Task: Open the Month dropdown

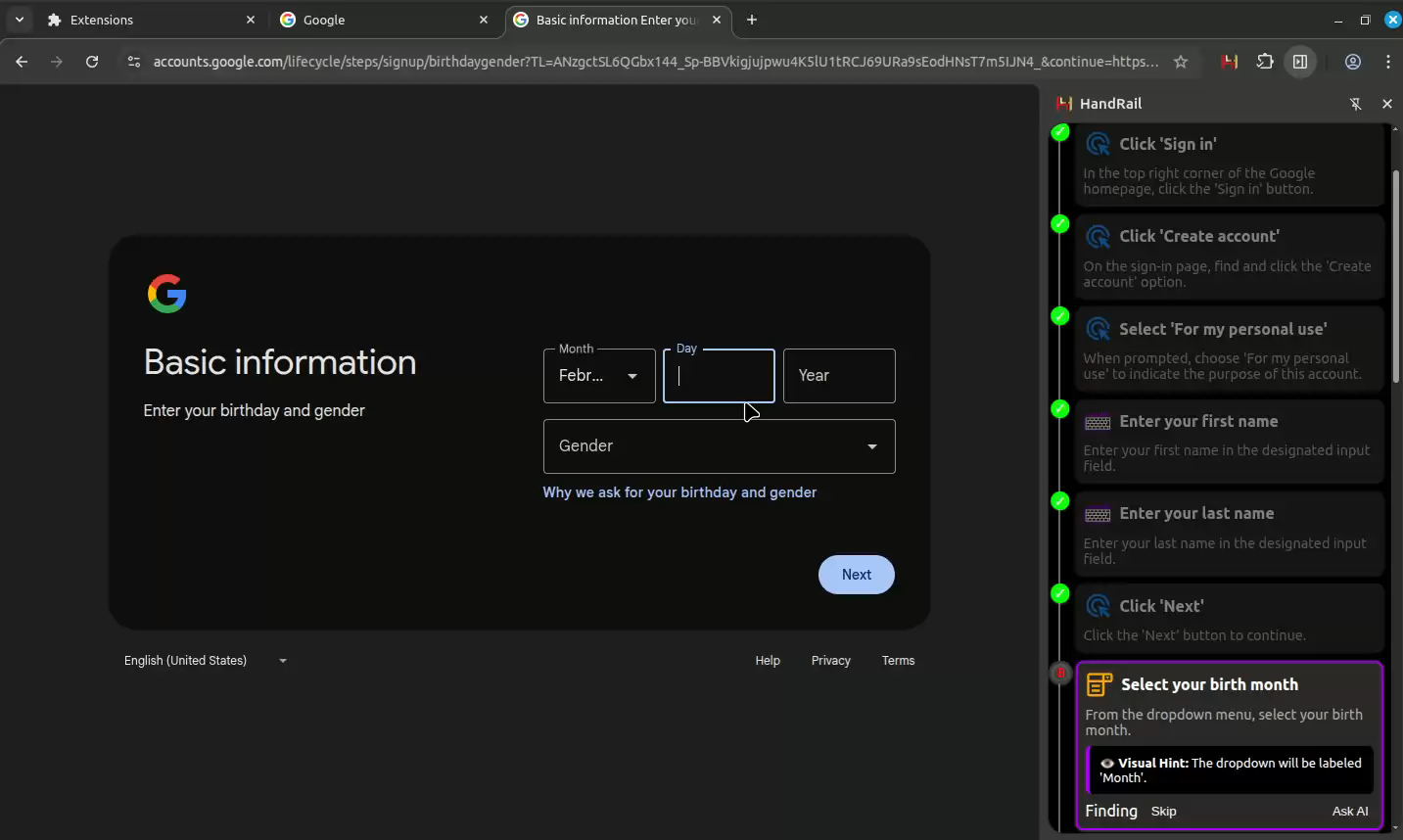Action: 599,376
